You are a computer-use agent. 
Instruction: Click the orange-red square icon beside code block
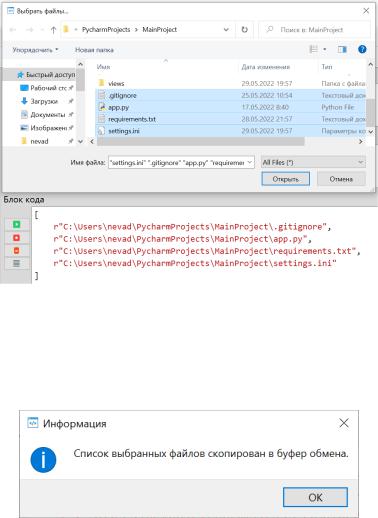[x=16, y=251]
